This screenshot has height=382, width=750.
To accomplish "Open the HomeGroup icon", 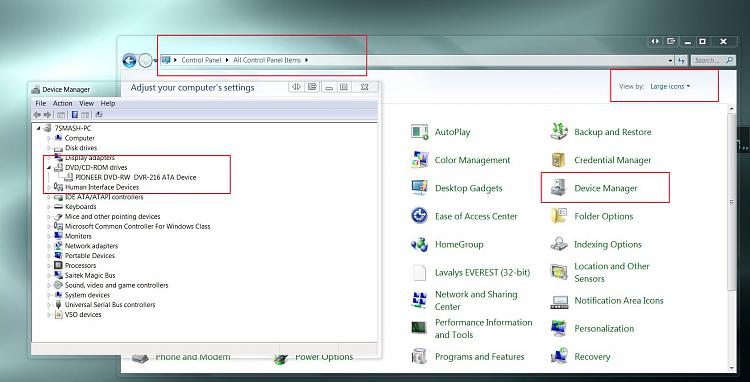I will point(419,244).
